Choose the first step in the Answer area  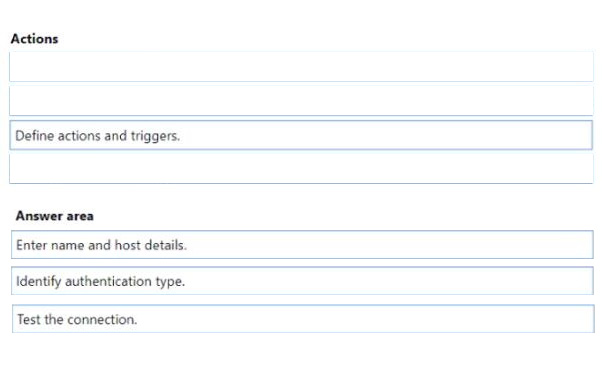[x=302, y=245]
